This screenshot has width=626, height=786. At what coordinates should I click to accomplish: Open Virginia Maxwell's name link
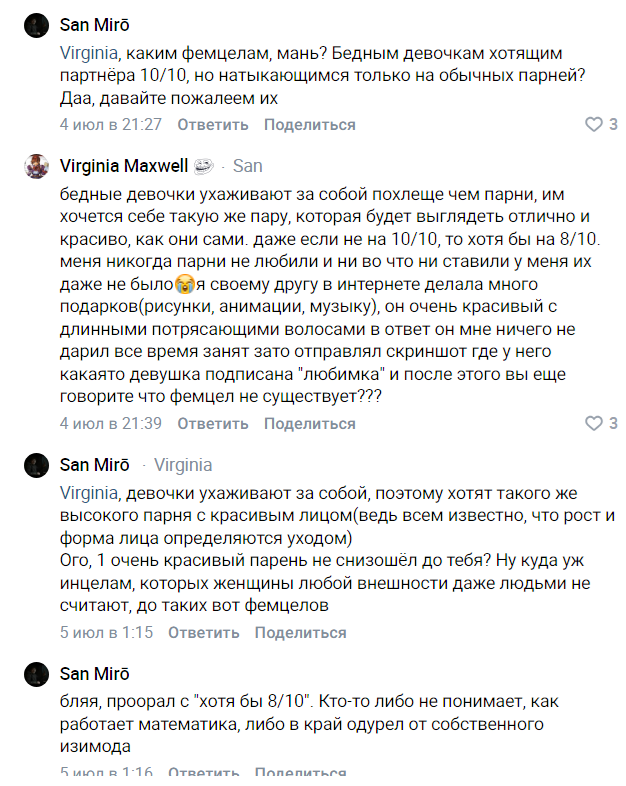point(124,166)
